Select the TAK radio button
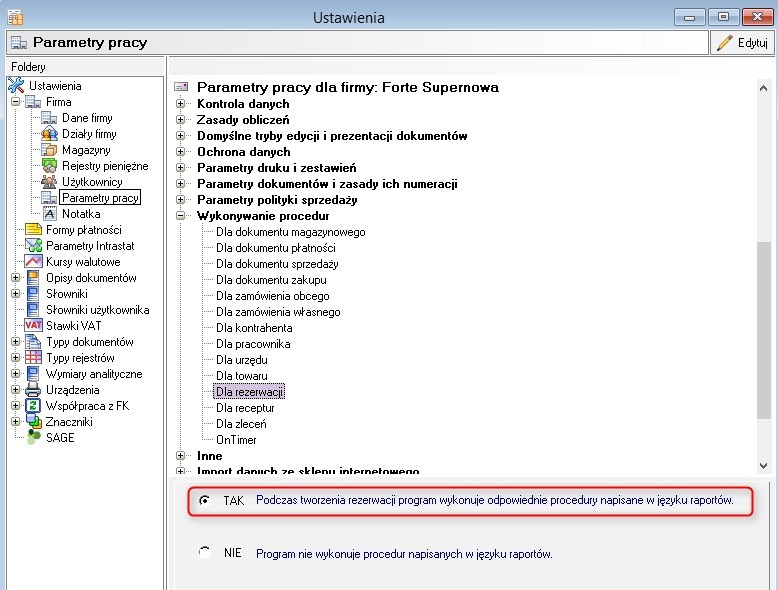Screen dimensions: 778x590 (204, 500)
